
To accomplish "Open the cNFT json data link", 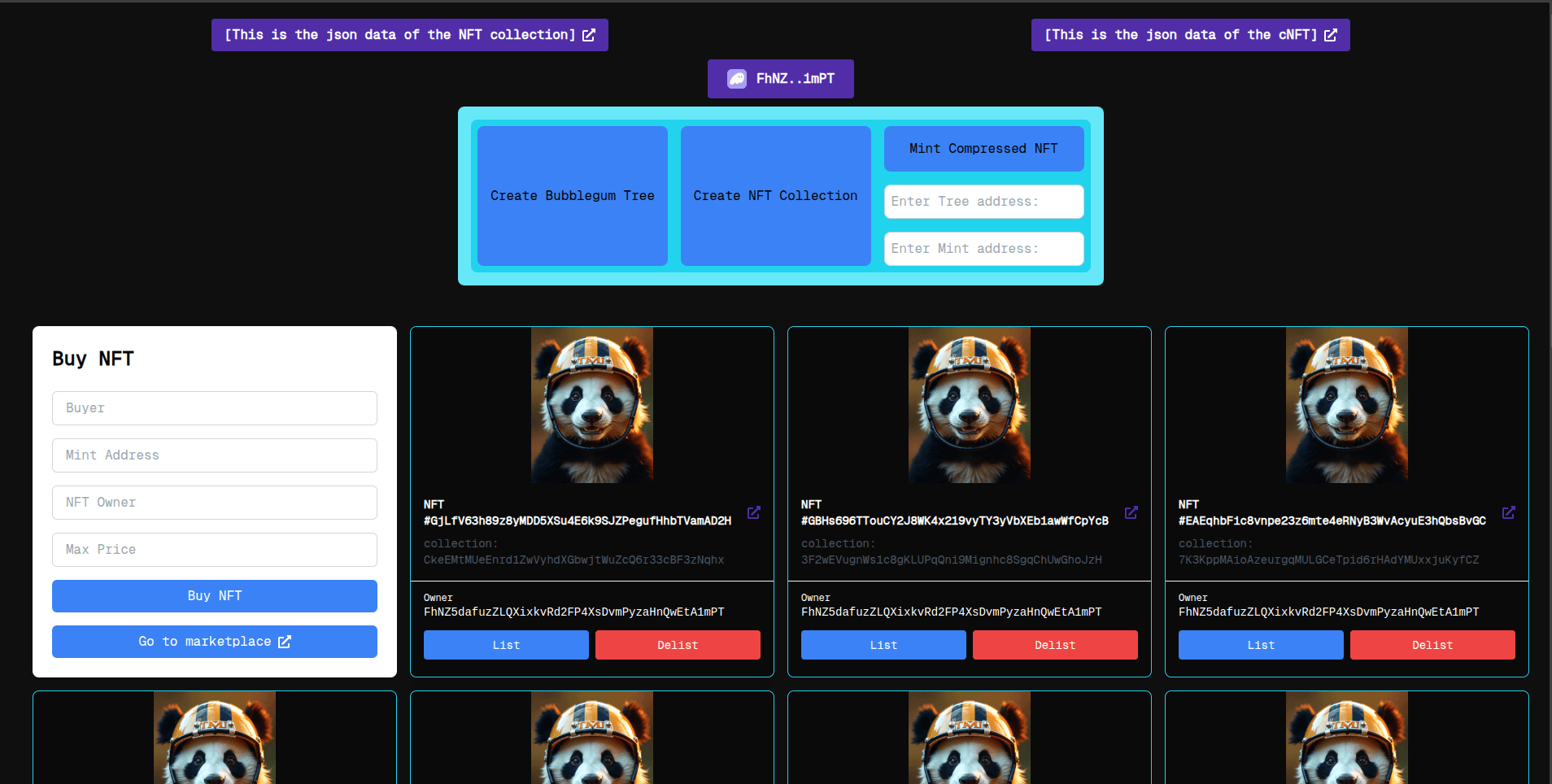I will coord(1179,34).
